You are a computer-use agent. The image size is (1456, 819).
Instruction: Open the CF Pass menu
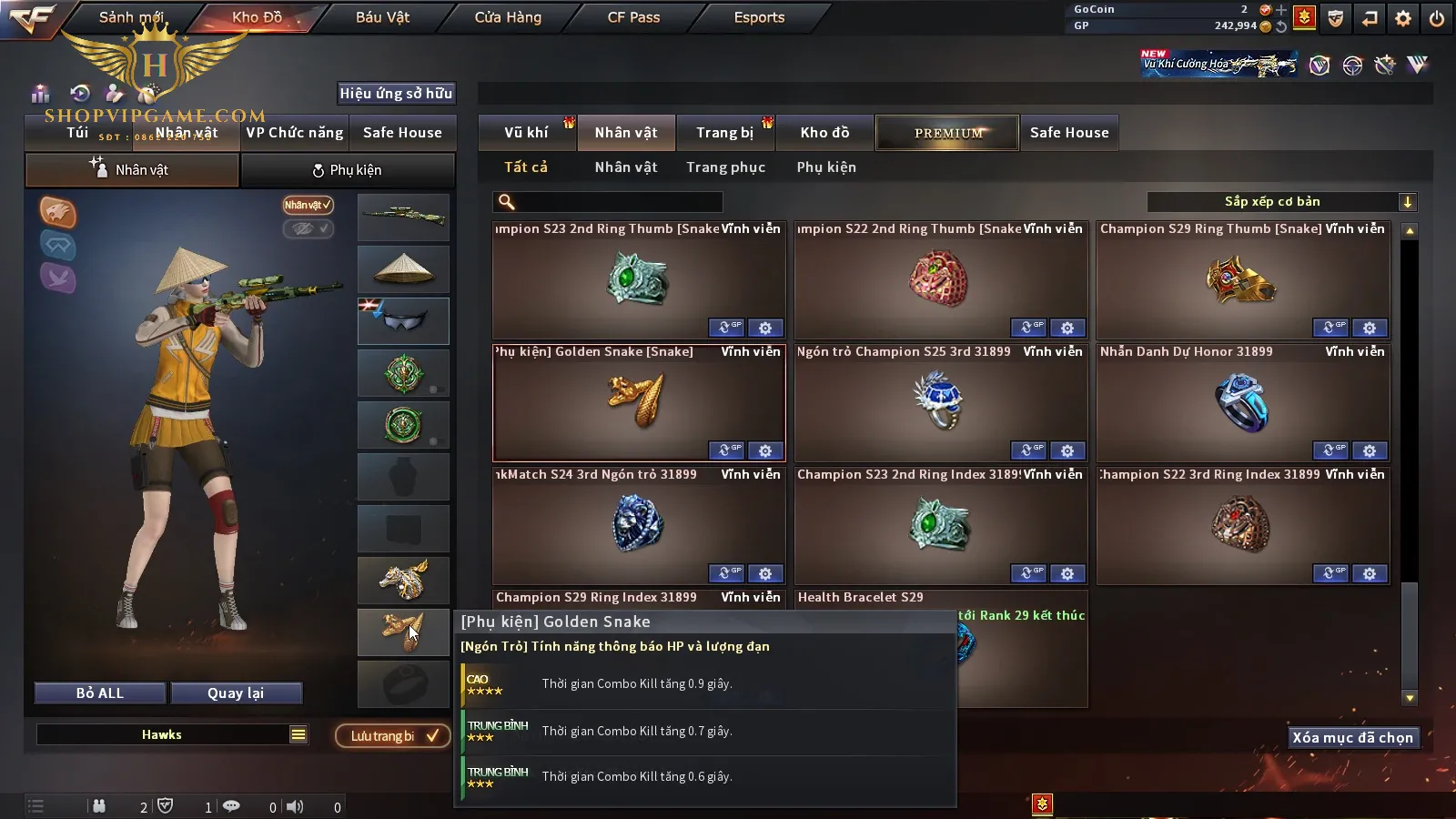[633, 17]
